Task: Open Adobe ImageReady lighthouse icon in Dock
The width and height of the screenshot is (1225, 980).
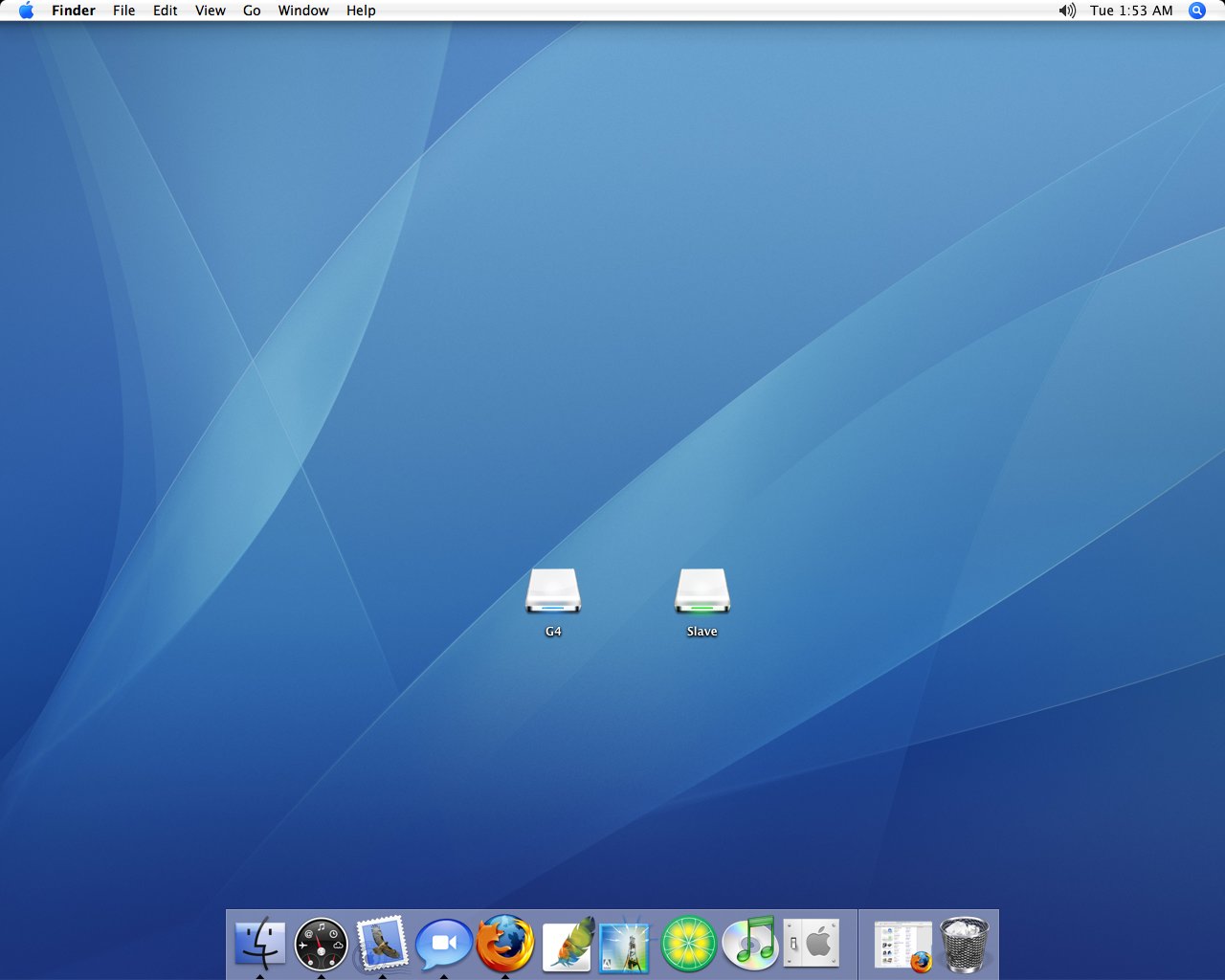Action: point(625,946)
